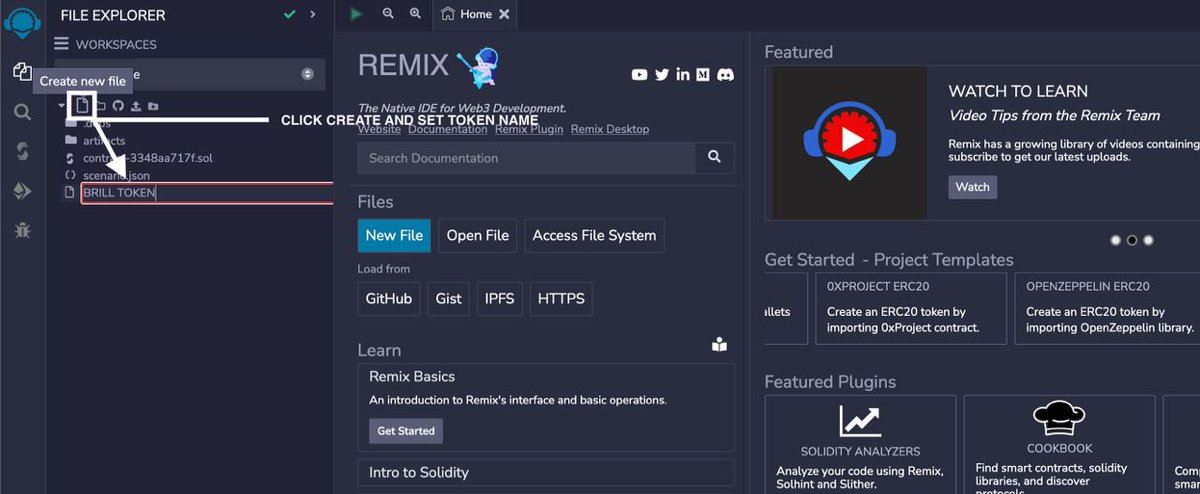1200x494 pixels.
Task: Expand the Intro to Solidity section
Action: 546,472
